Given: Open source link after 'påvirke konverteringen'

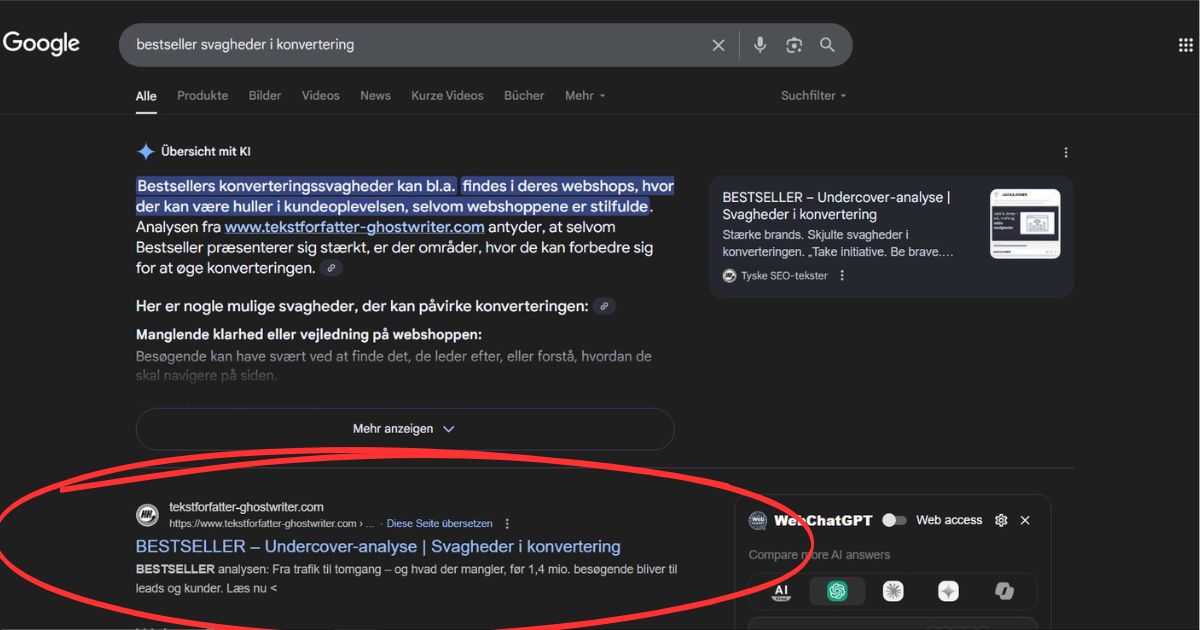Looking at the screenshot, I should 603,306.
